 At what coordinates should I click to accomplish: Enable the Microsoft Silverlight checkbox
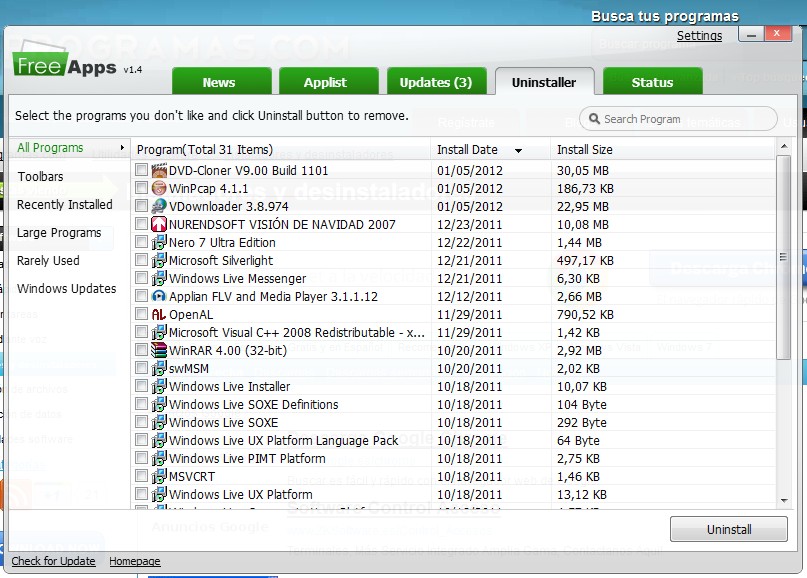click(141, 260)
